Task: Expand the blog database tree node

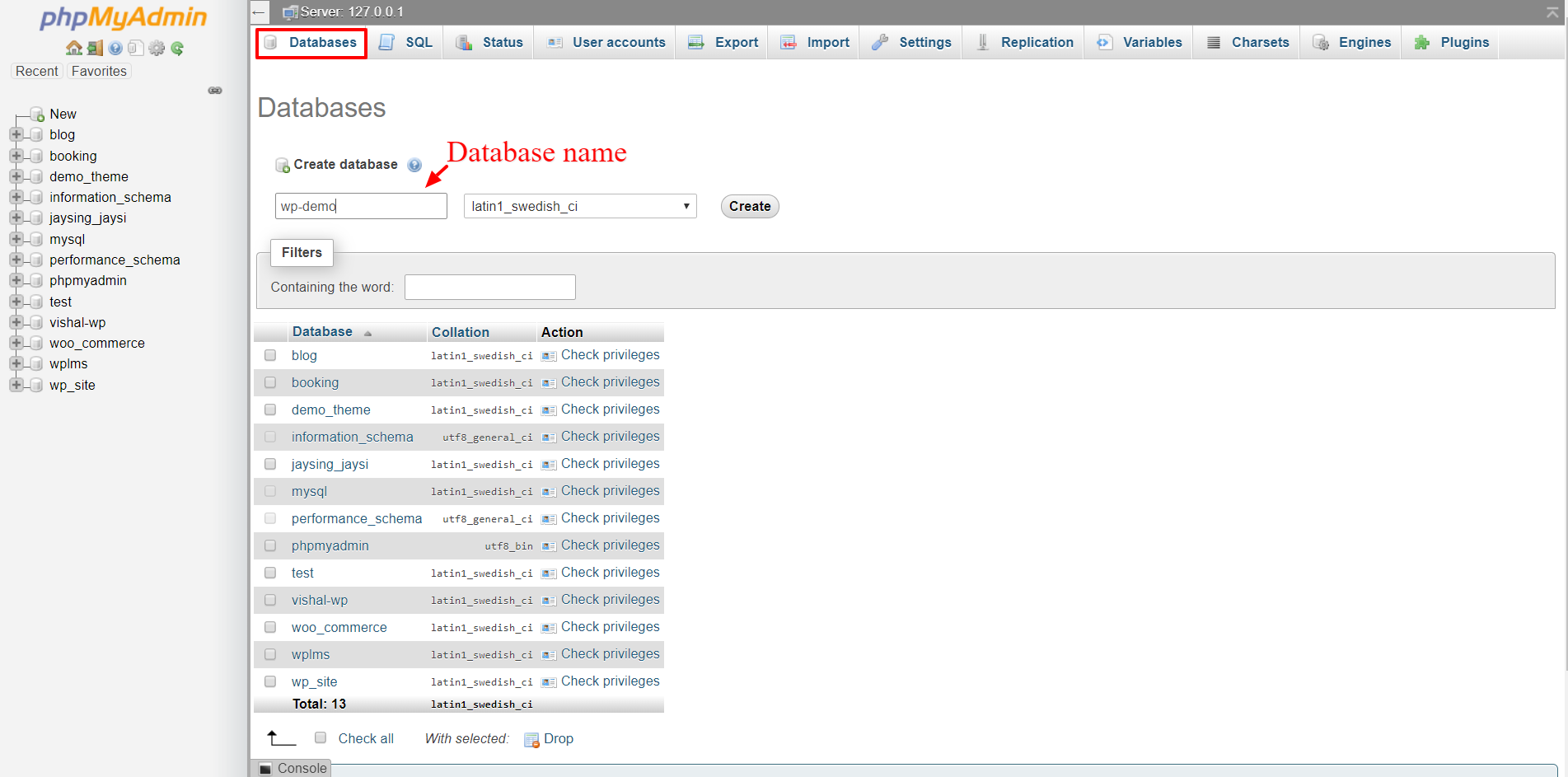Action: point(16,133)
